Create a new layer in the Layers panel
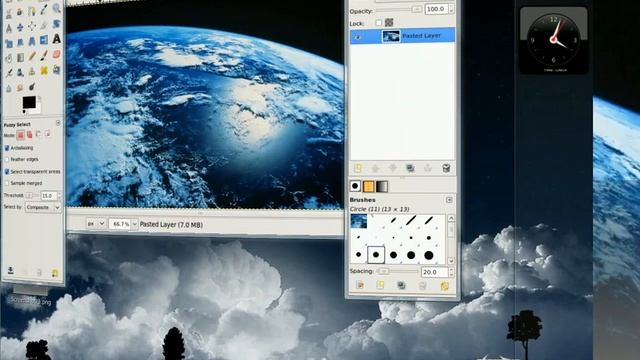This screenshot has height=360, width=640. (358, 168)
